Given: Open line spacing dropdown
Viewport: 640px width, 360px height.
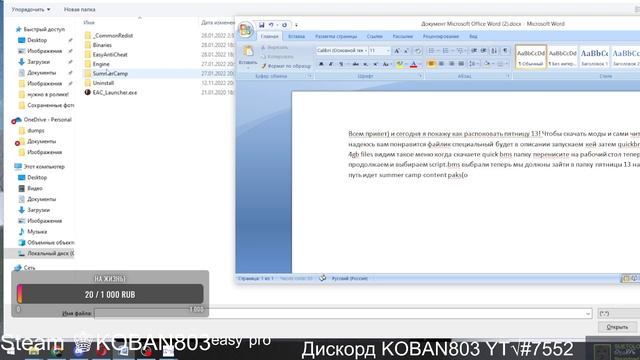Looking at the screenshot, I should pyautogui.click(x=473, y=64).
